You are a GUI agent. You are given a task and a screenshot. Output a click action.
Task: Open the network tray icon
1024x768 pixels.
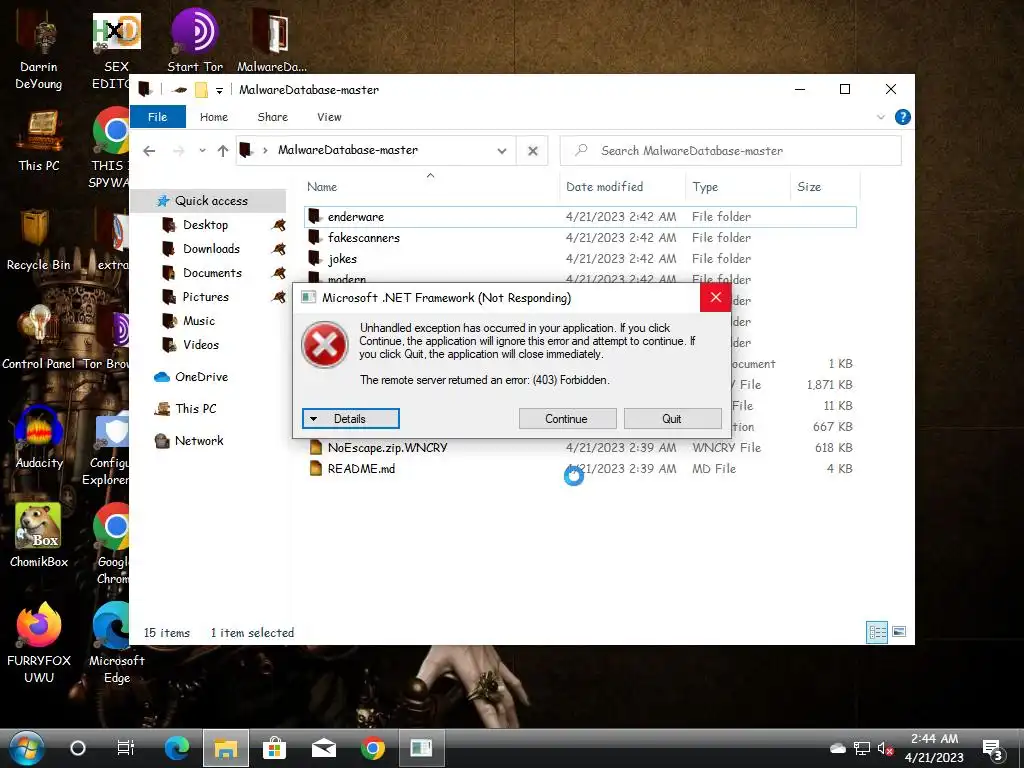click(x=862, y=748)
